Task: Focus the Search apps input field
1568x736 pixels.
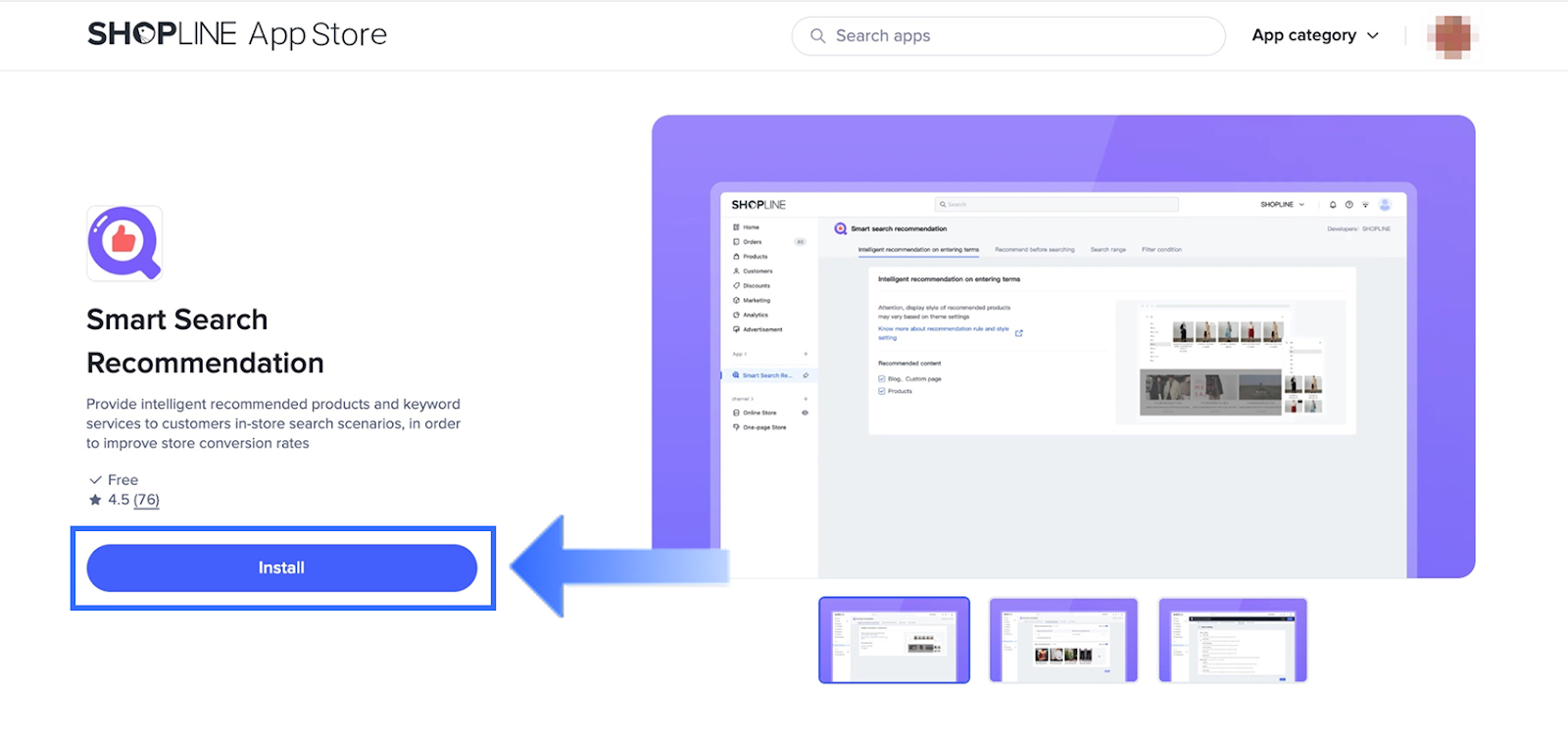Action: (x=1008, y=36)
